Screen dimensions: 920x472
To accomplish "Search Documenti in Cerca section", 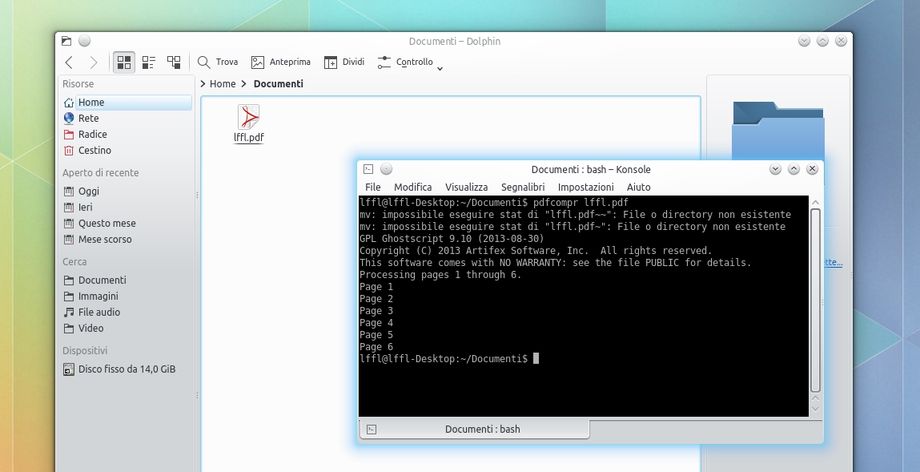I will [x=127, y=280].
